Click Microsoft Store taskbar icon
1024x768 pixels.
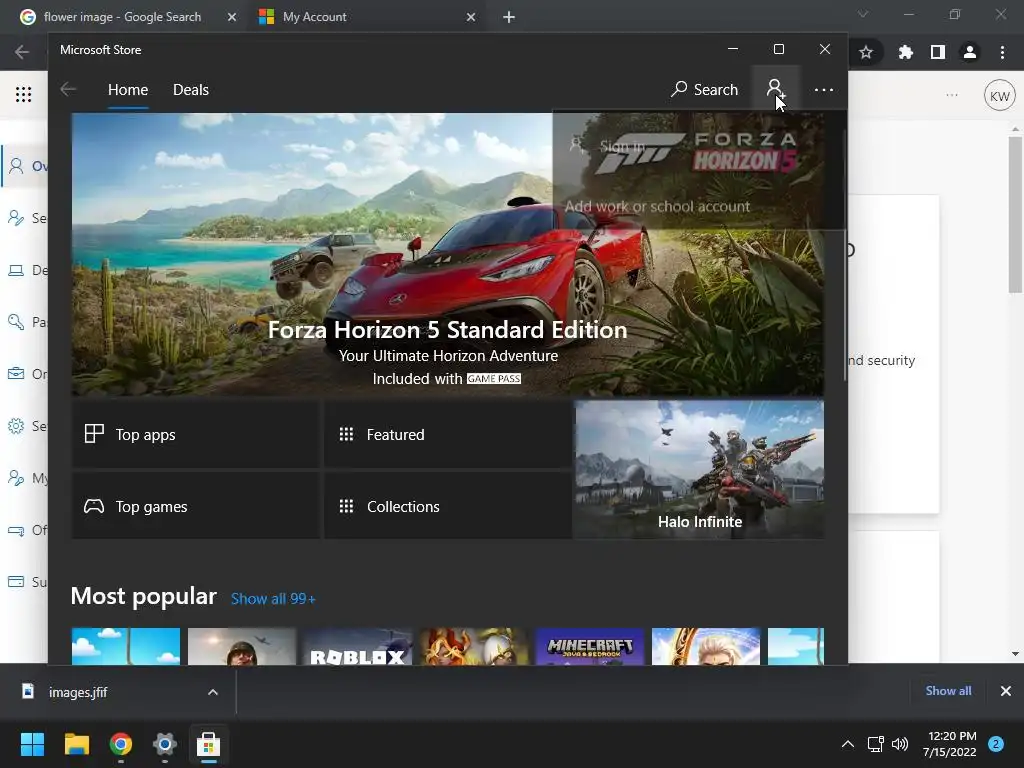pyautogui.click(x=208, y=744)
